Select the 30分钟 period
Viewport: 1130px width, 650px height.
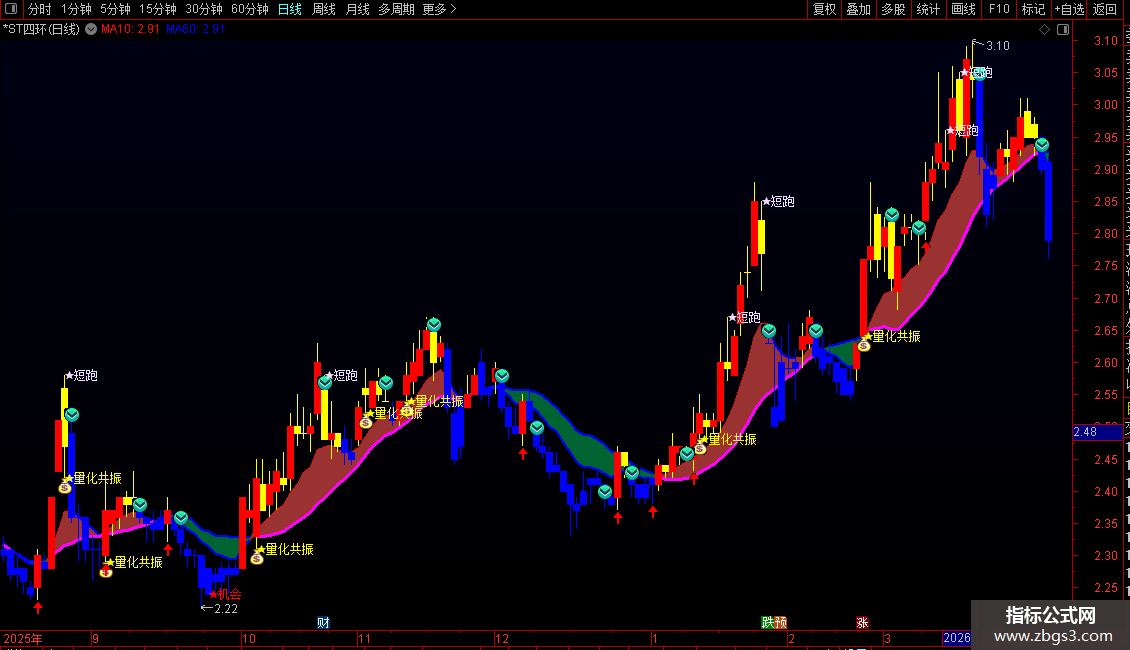[203, 9]
